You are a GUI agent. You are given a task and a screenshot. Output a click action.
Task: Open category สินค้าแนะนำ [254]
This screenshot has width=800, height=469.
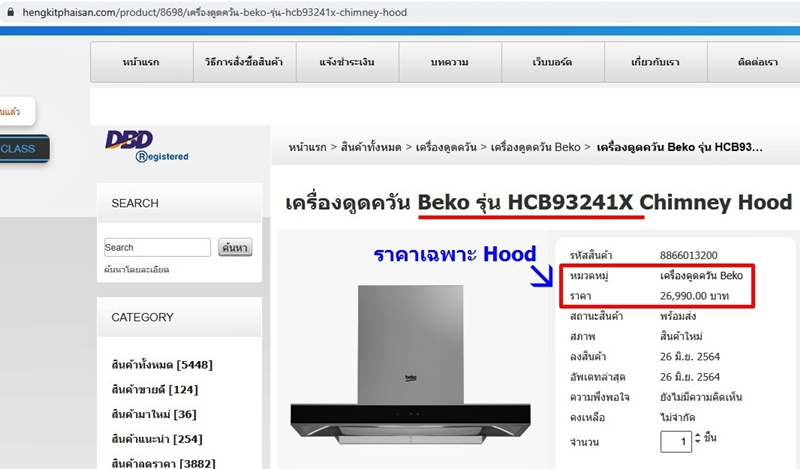157,439
